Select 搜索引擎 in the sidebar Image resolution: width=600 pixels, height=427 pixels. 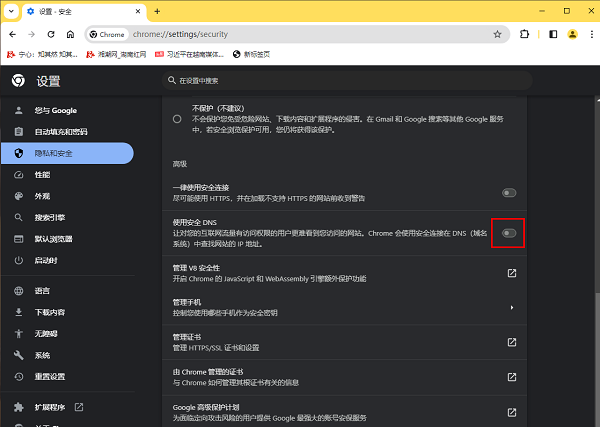pos(50,217)
